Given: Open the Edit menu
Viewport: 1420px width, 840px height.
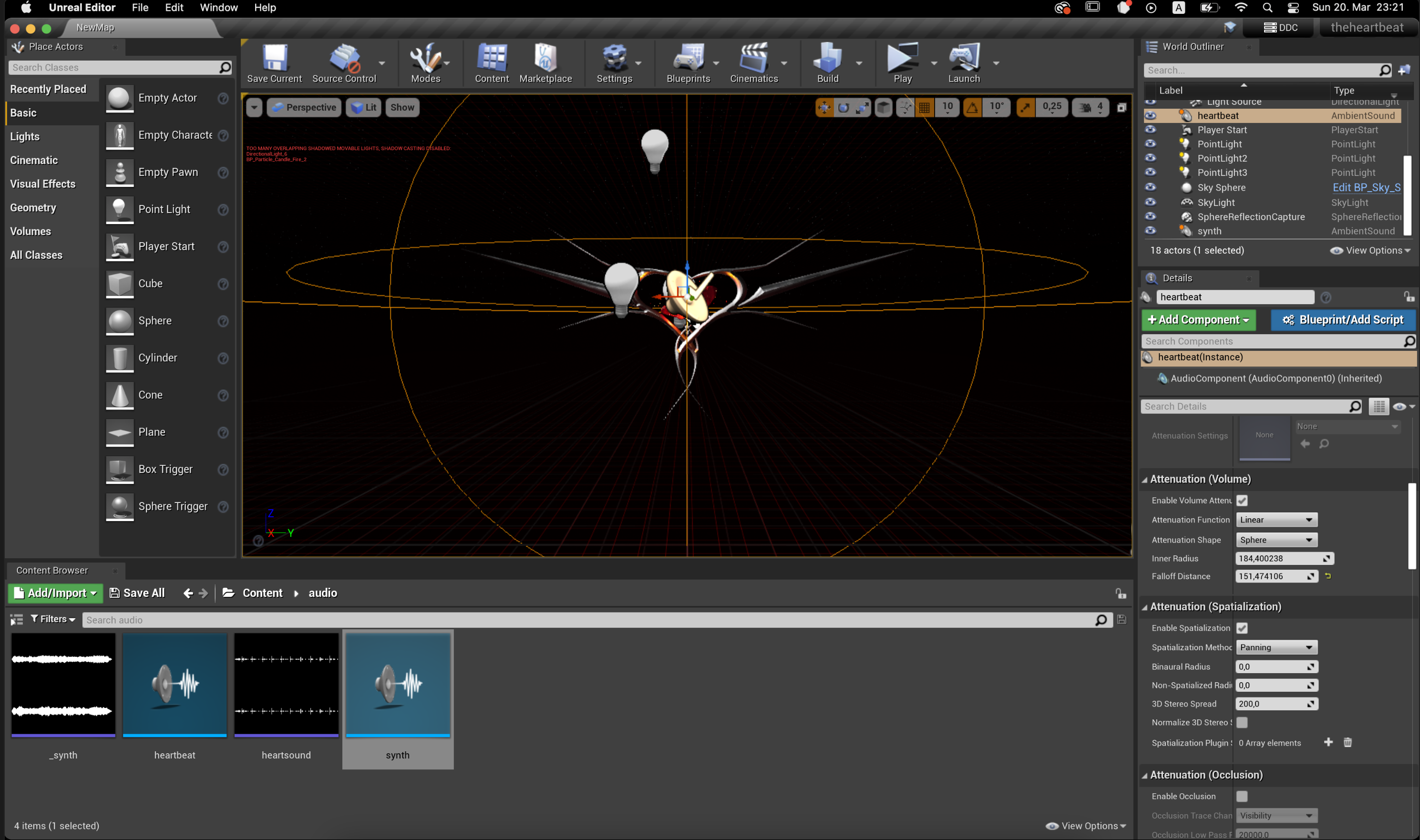Looking at the screenshot, I should [x=174, y=7].
